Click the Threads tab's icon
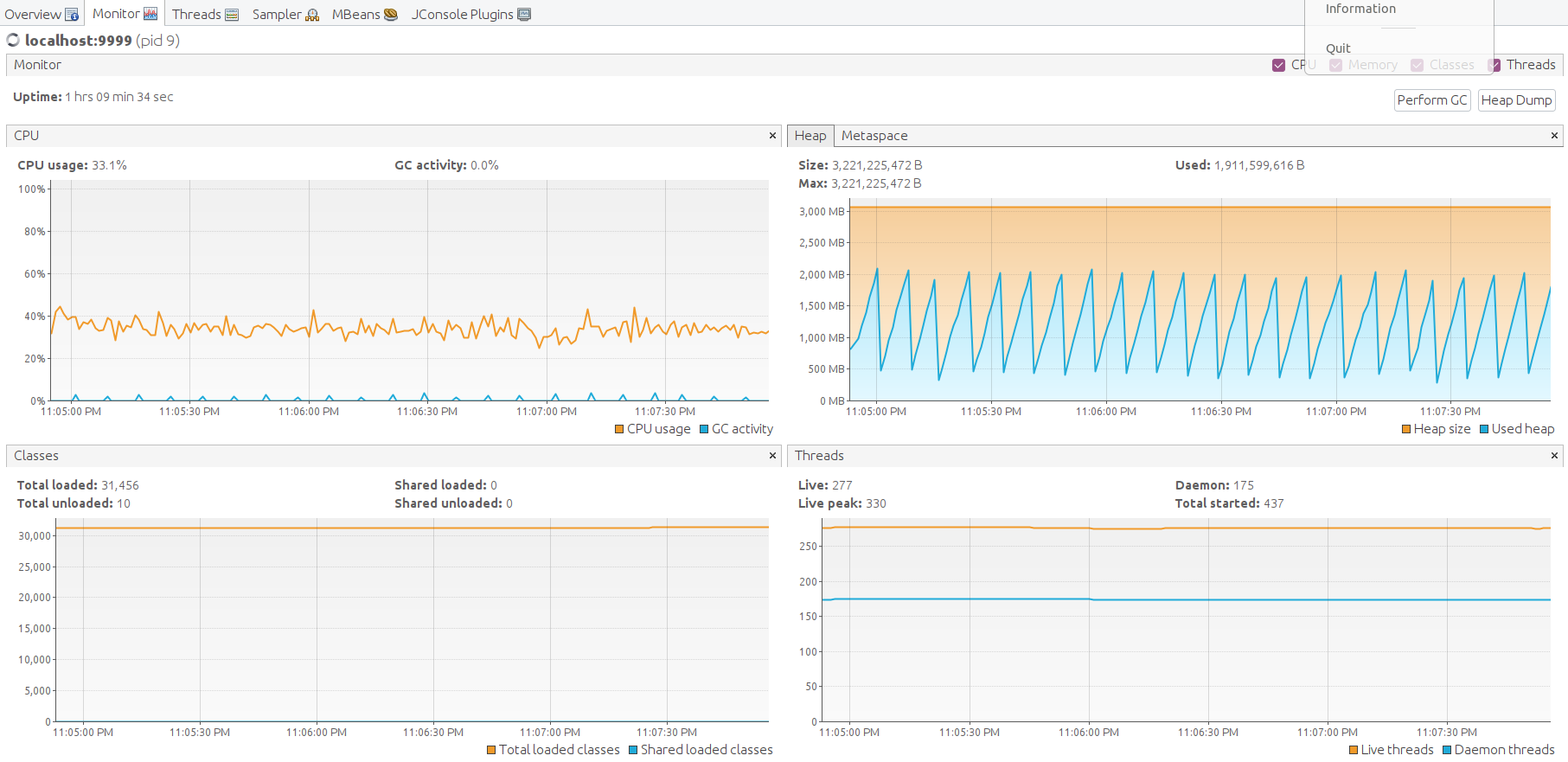Screen dimensions: 1568x762 [232, 15]
